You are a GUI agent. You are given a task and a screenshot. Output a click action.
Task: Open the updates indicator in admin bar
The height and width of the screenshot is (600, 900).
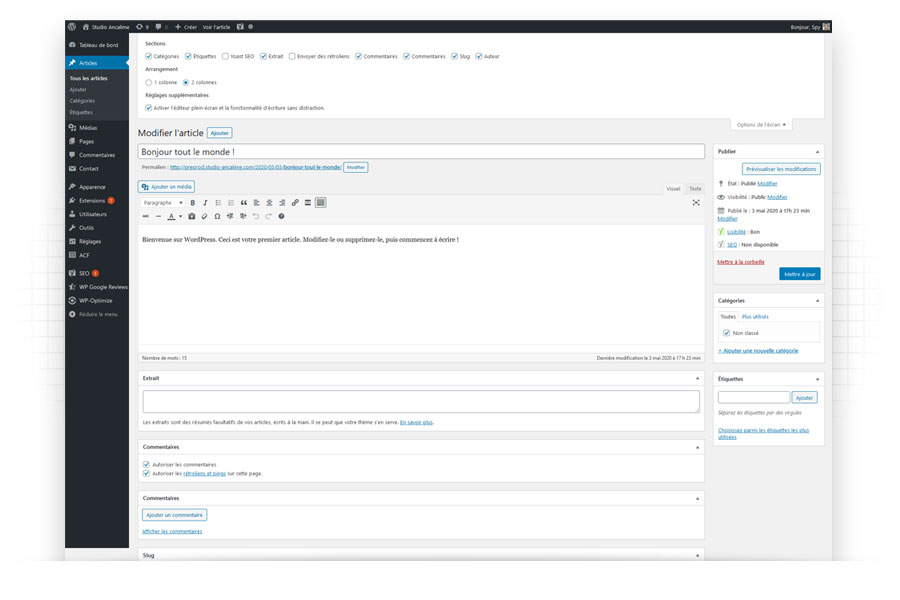coord(142,27)
